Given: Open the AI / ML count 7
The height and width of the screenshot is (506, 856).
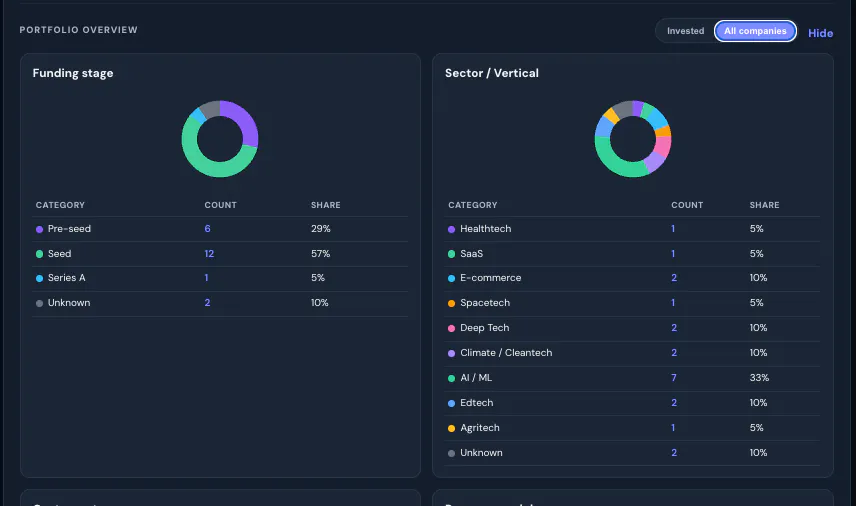Looking at the screenshot, I should point(674,378).
